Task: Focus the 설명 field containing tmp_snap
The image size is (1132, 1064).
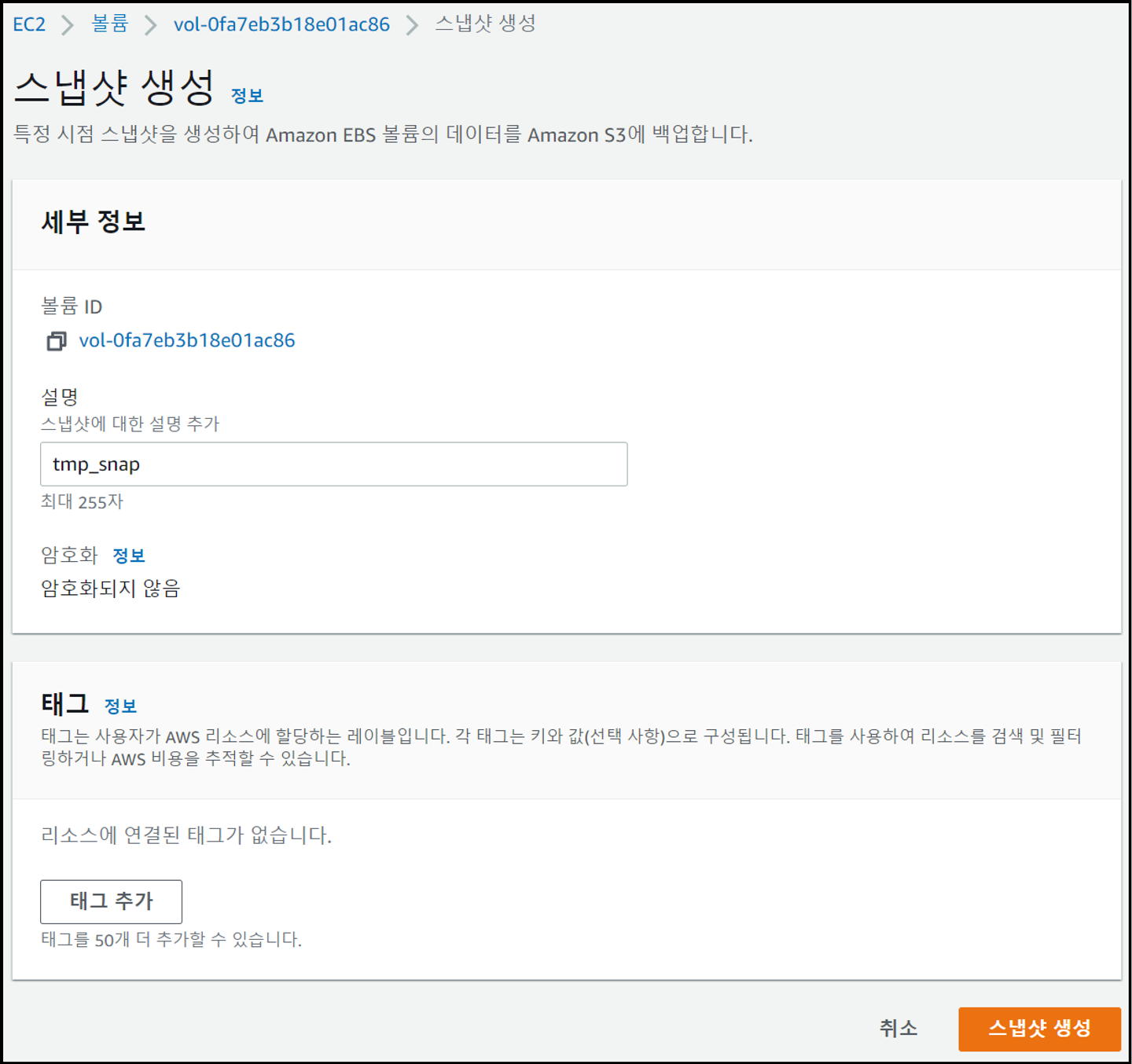Action: (333, 464)
